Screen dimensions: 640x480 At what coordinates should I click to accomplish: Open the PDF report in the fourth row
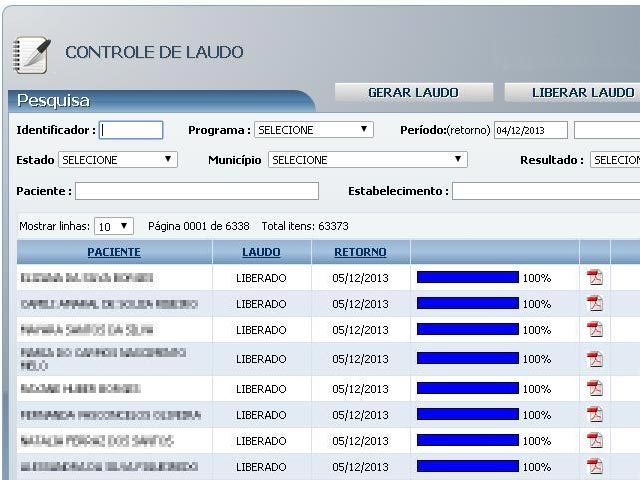pos(595,359)
